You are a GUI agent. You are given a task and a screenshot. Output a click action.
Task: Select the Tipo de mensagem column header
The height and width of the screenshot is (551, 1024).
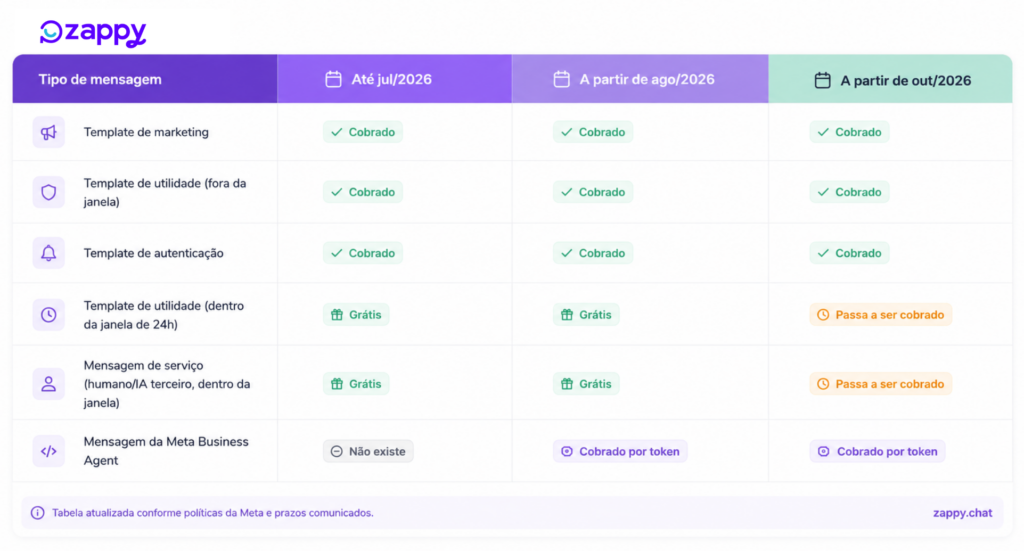tap(145, 79)
